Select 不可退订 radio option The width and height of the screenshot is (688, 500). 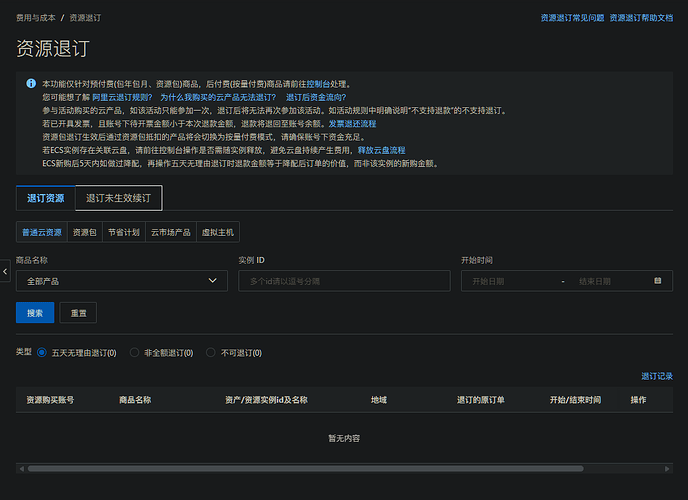coord(211,353)
